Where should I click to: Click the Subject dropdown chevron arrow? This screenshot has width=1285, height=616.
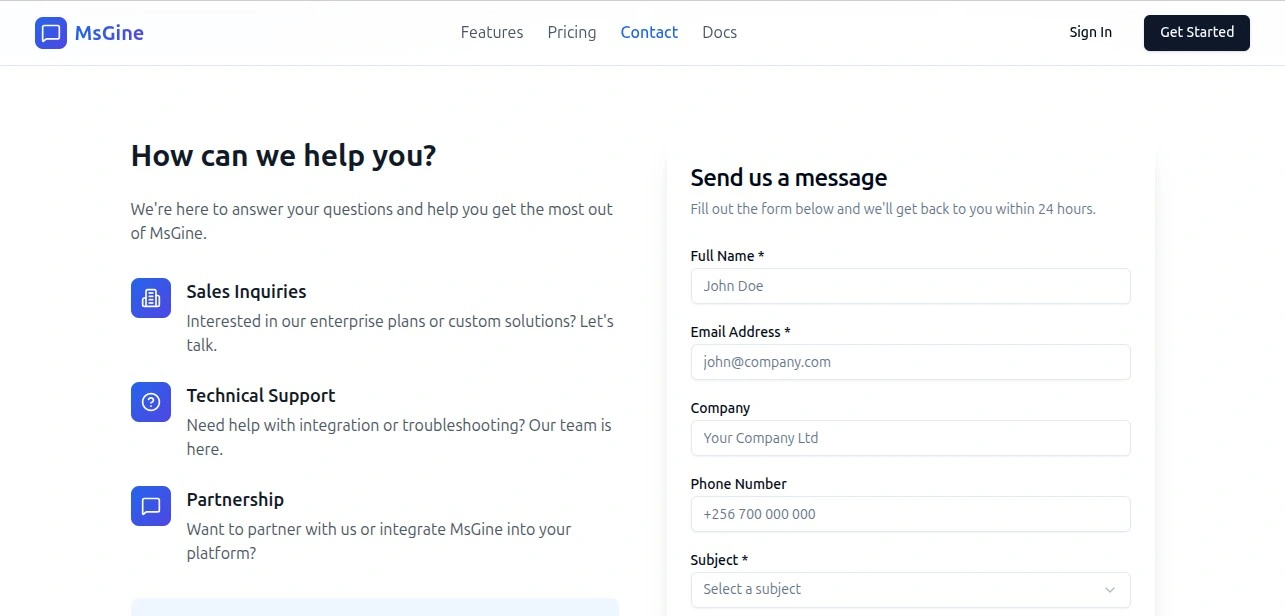tap(1110, 590)
